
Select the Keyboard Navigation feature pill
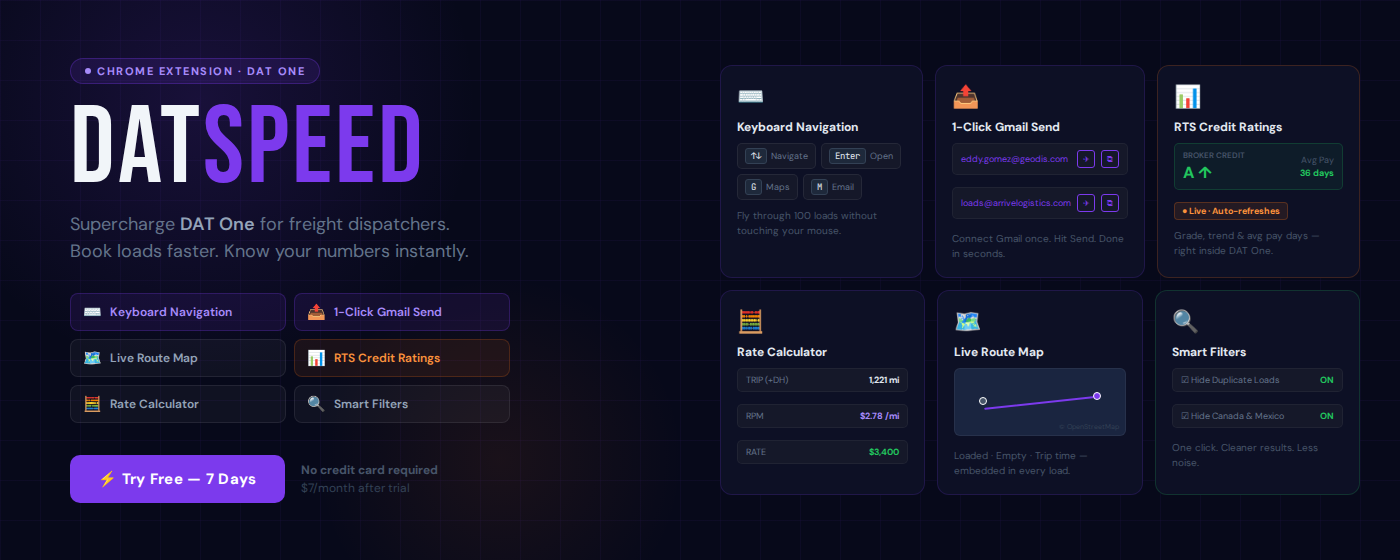pos(178,312)
